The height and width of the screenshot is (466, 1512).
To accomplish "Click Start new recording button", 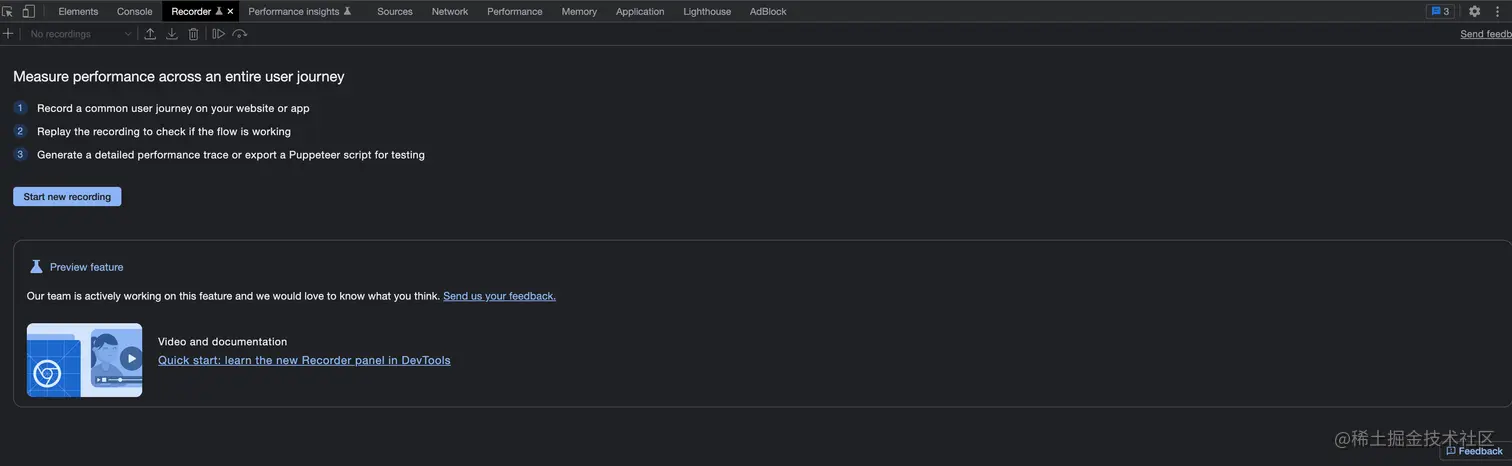I will [67, 197].
